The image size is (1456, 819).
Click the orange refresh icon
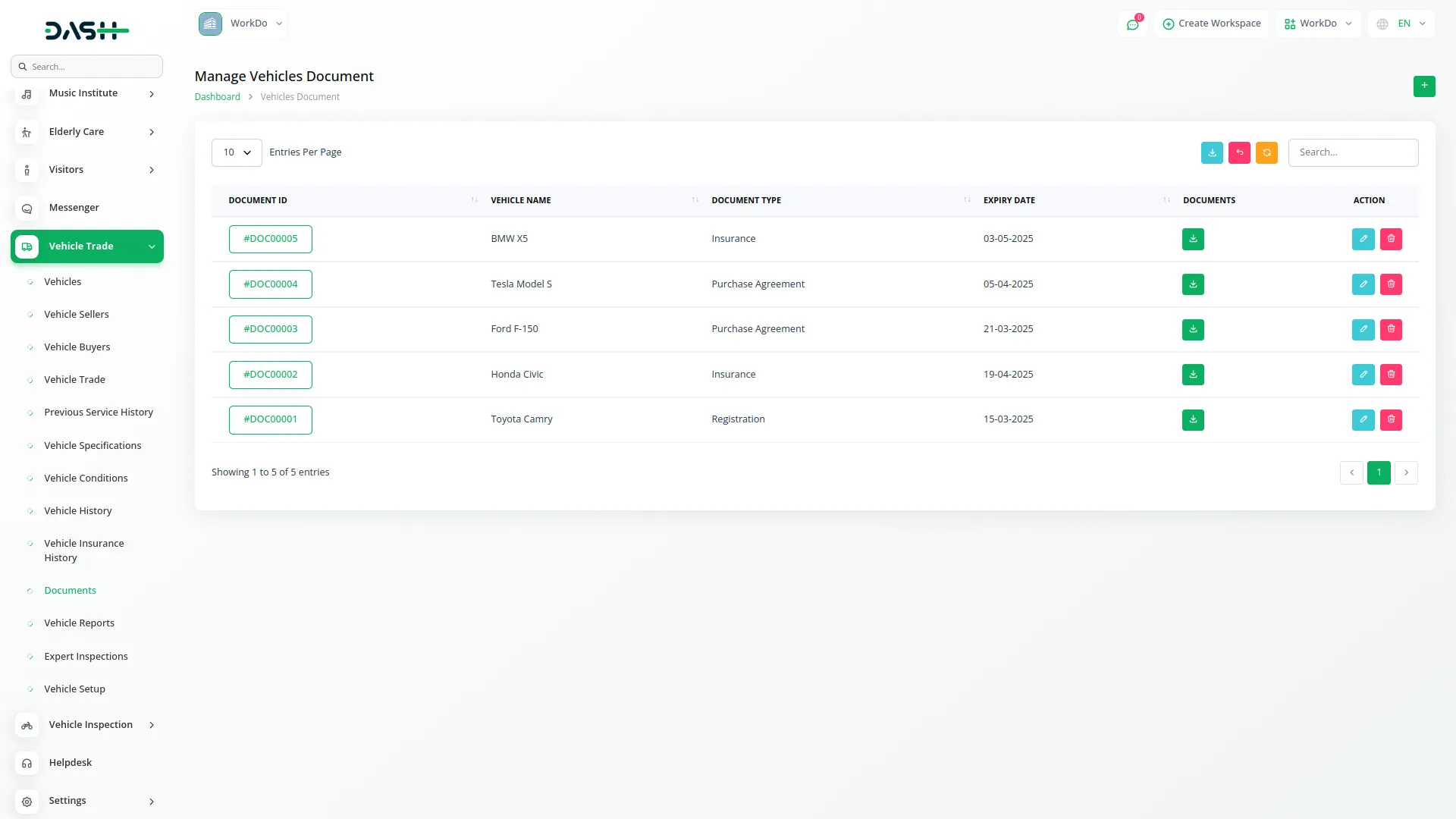(1266, 152)
